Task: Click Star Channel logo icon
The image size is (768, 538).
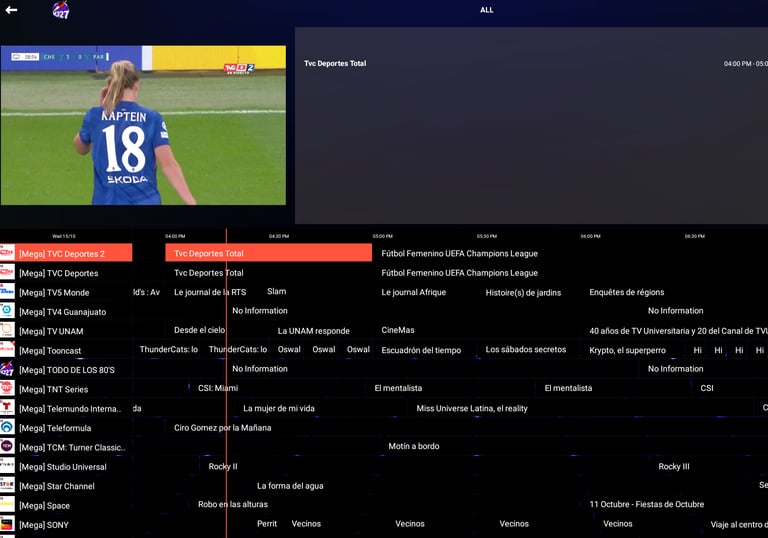Action: (7, 485)
